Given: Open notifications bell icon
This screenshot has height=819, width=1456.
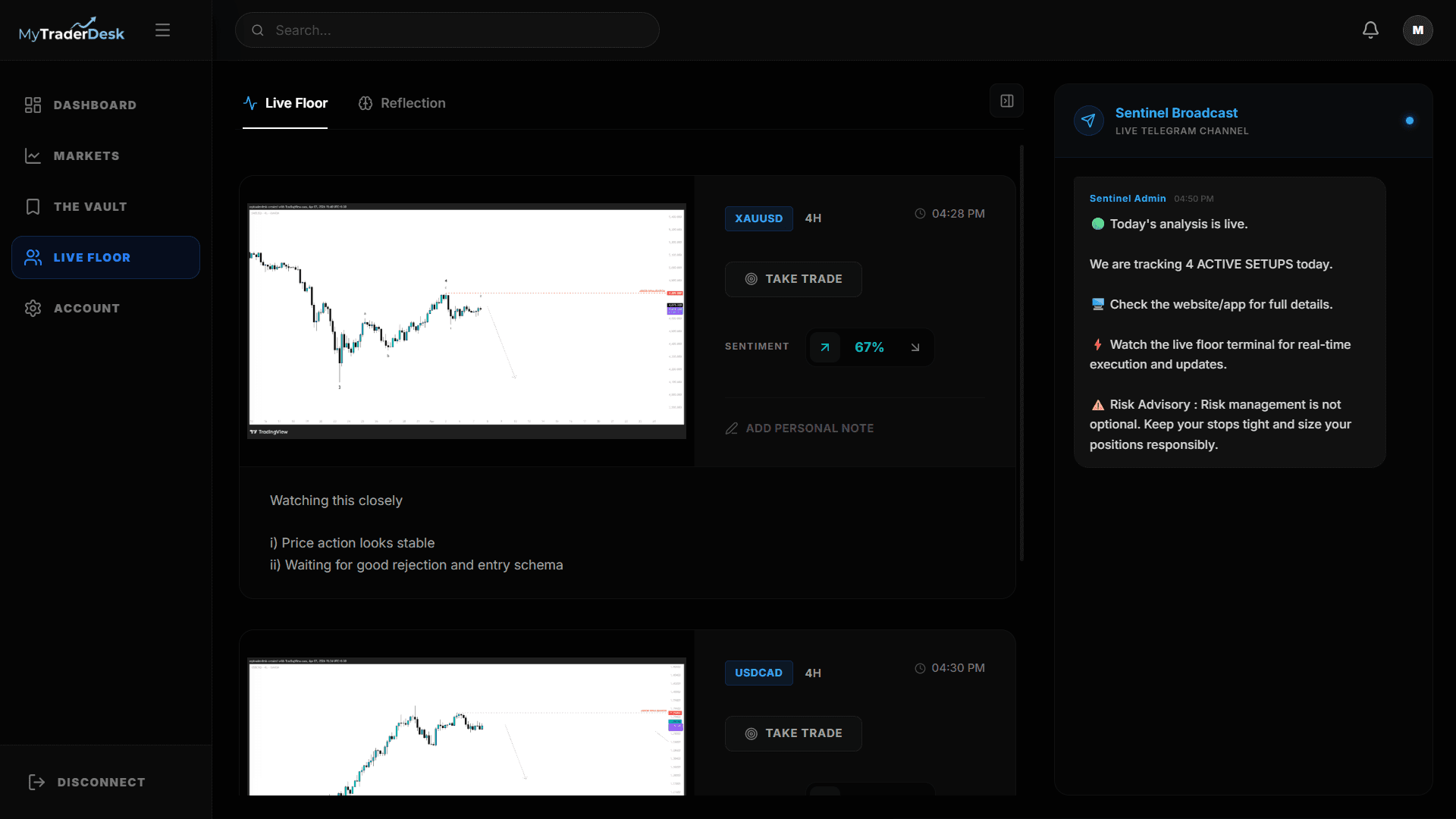Looking at the screenshot, I should pyautogui.click(x=1370, y=30).
